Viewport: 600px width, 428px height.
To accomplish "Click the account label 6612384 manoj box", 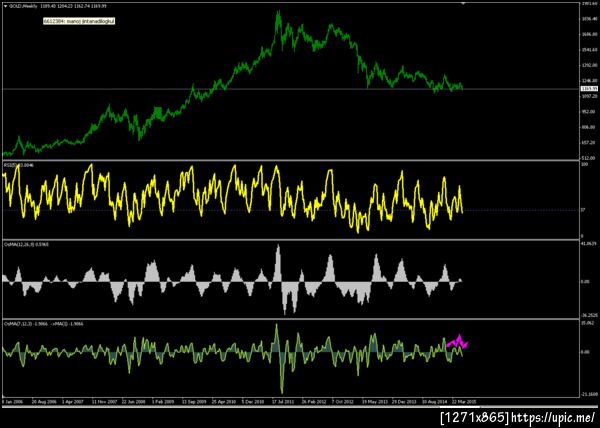I will (79, 21).
